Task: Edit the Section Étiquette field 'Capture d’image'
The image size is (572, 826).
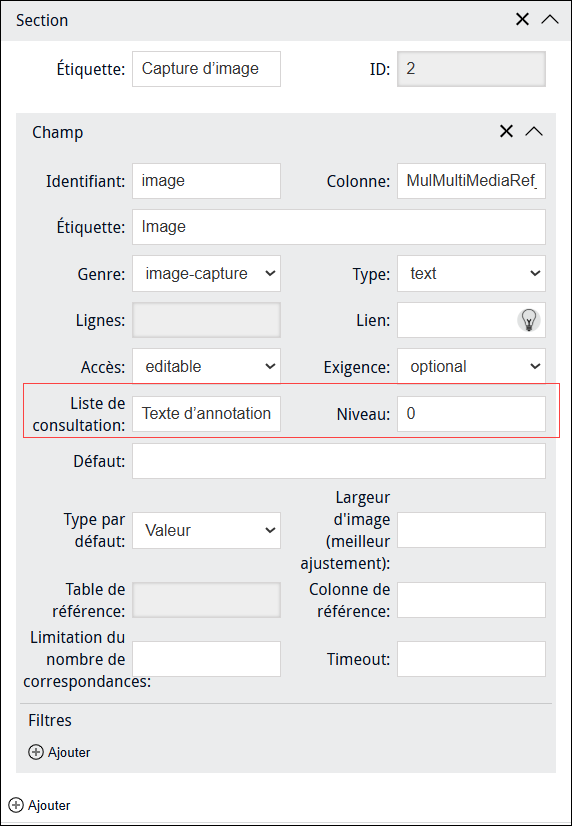Action: tap(206, 68)
